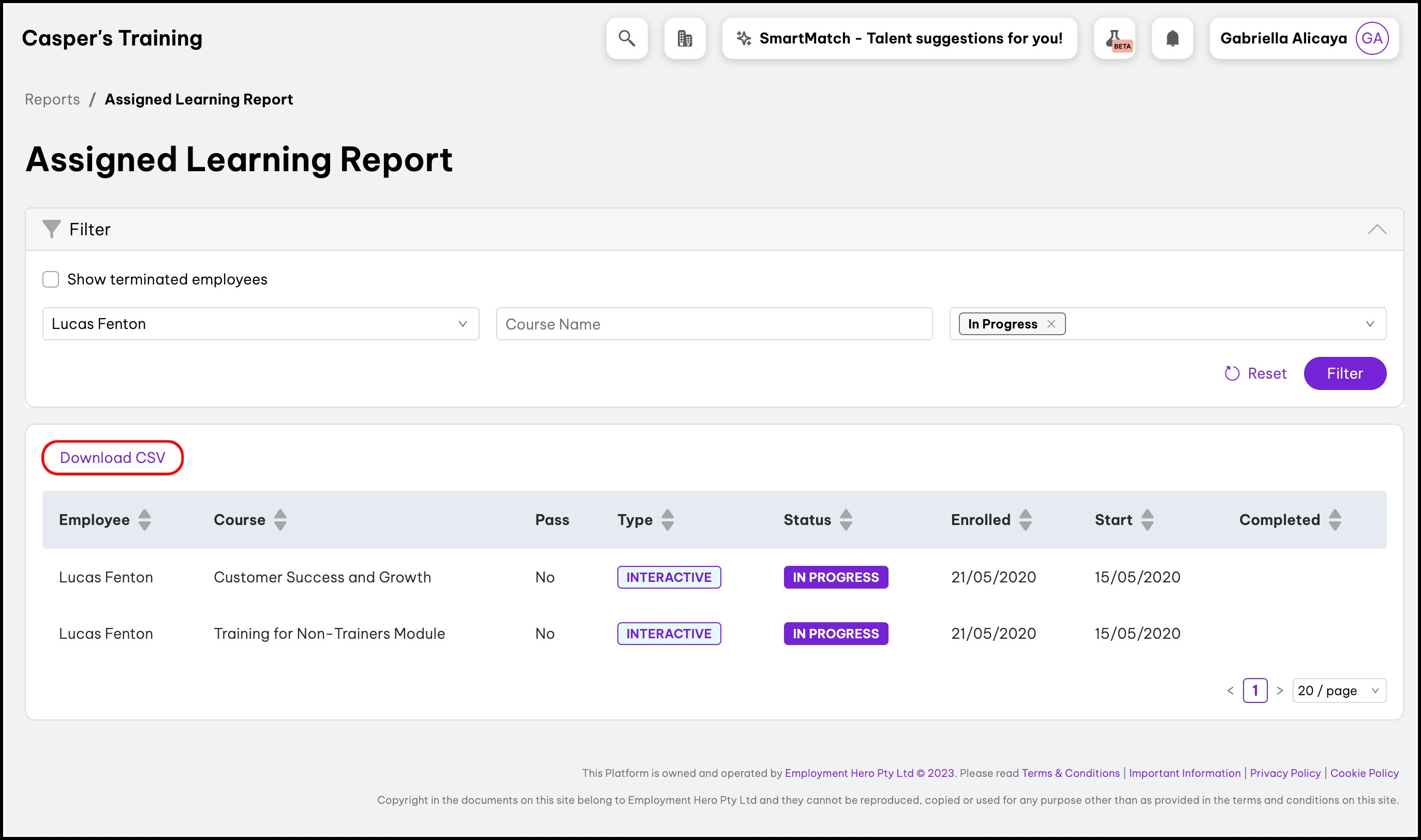The height and width of the screenshot is (840, 1421).
Task: Sort table by Course column
Action: [280, 520]
